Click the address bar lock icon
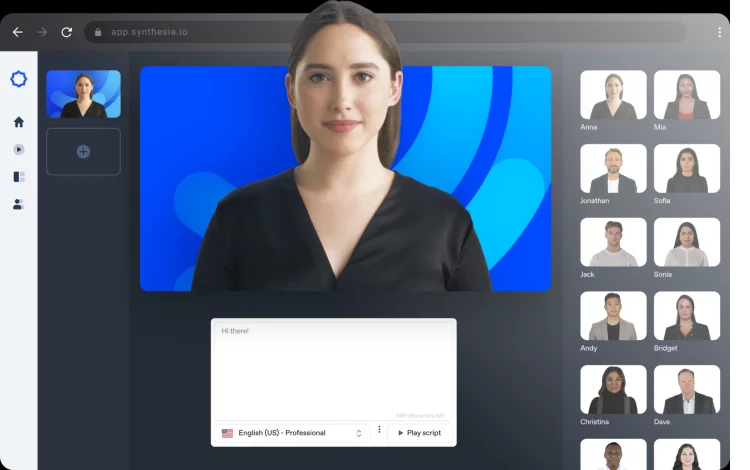 (x=98, y=32)
